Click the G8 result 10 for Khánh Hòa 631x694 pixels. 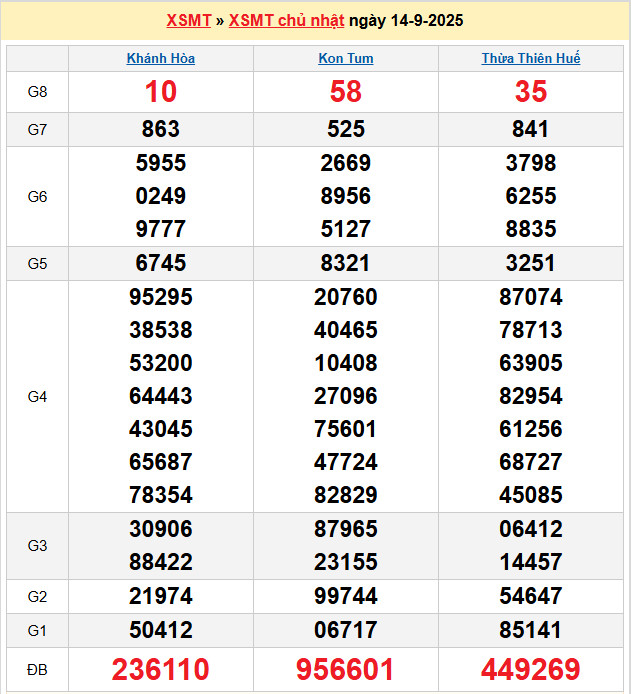(161, 92)
